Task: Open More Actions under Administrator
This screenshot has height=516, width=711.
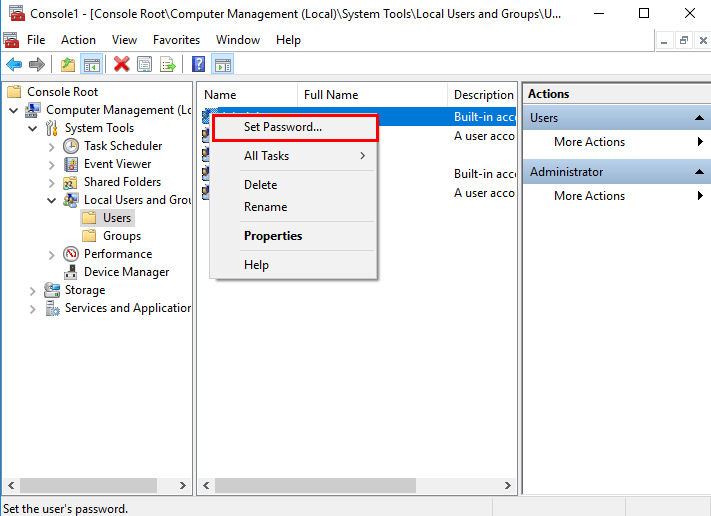Action: point(617,196)
